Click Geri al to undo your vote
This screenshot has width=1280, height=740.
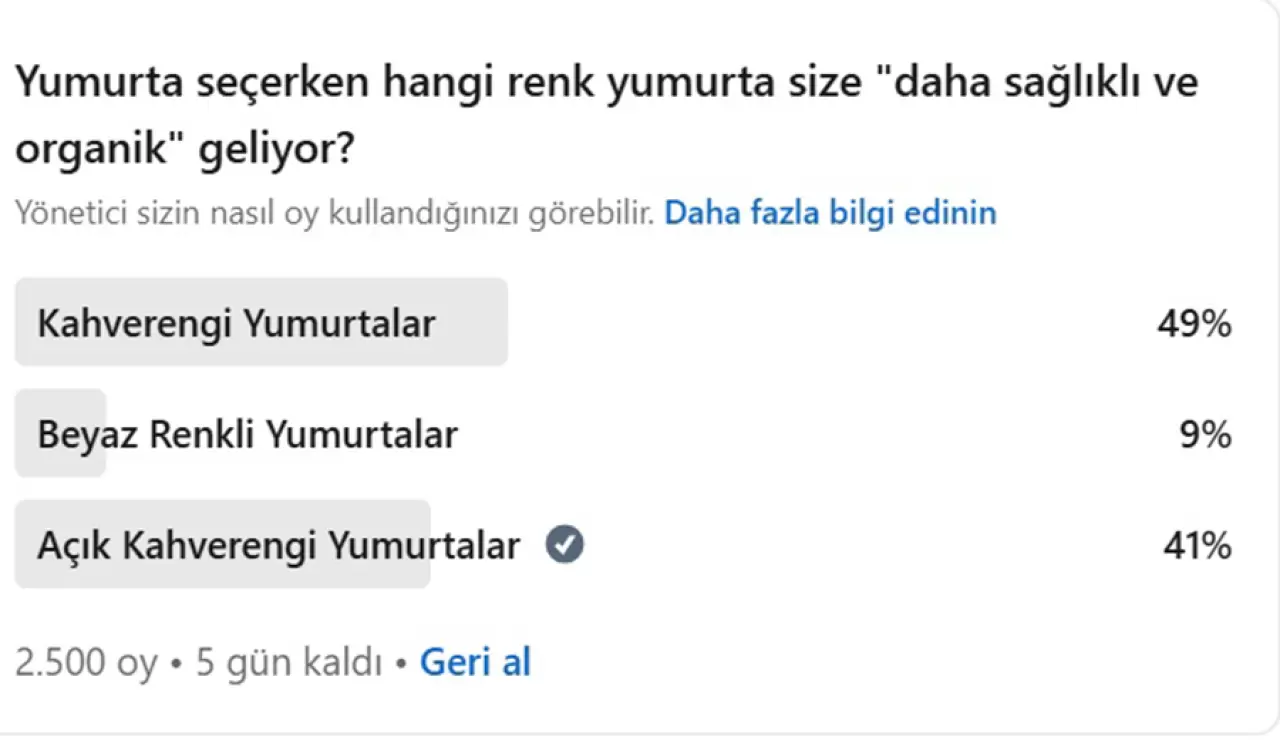pyautogui.click(x=475, y=662)
